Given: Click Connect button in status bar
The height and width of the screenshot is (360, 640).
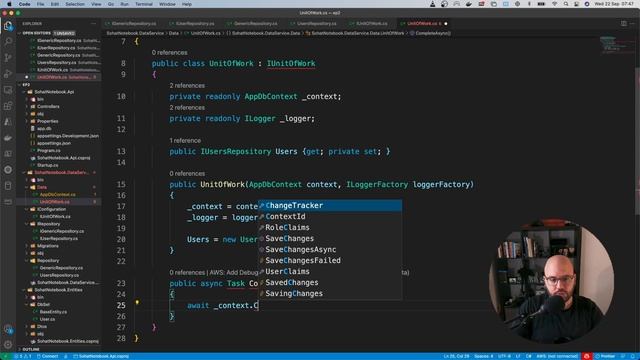Looking at the screenshot, I should [48, 356].
